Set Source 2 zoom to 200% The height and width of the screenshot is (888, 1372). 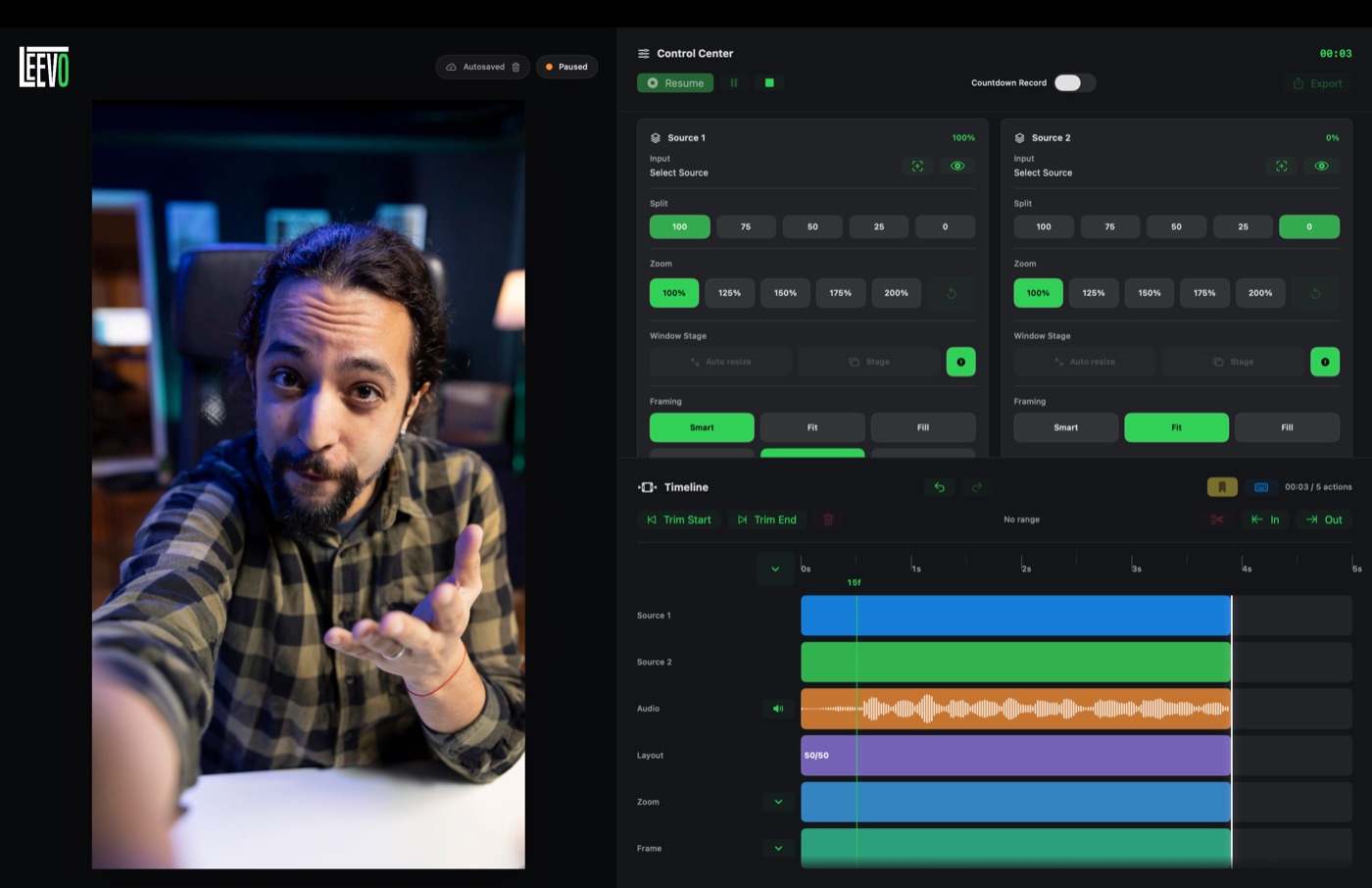(x=1260, y=293)
